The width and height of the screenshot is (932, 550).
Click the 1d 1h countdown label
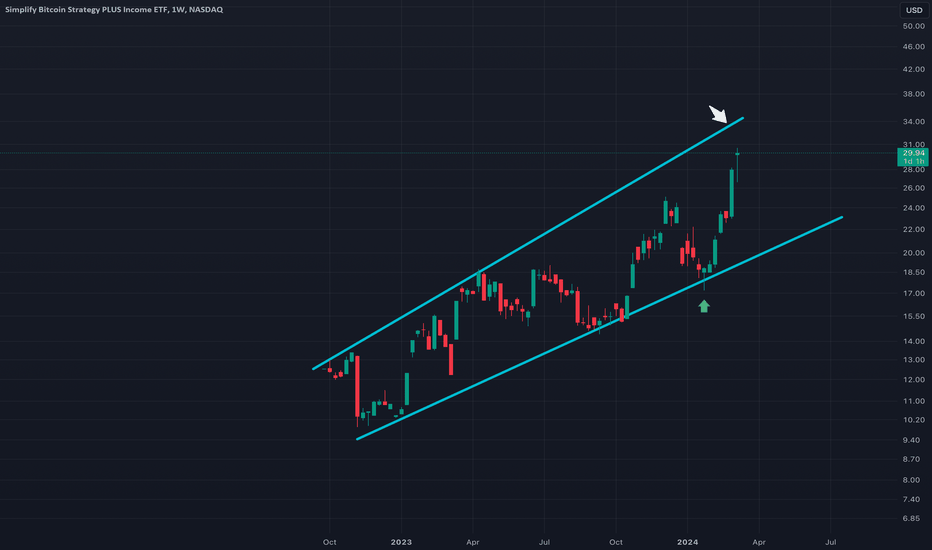pyautogui.click(x=913, y=161)
